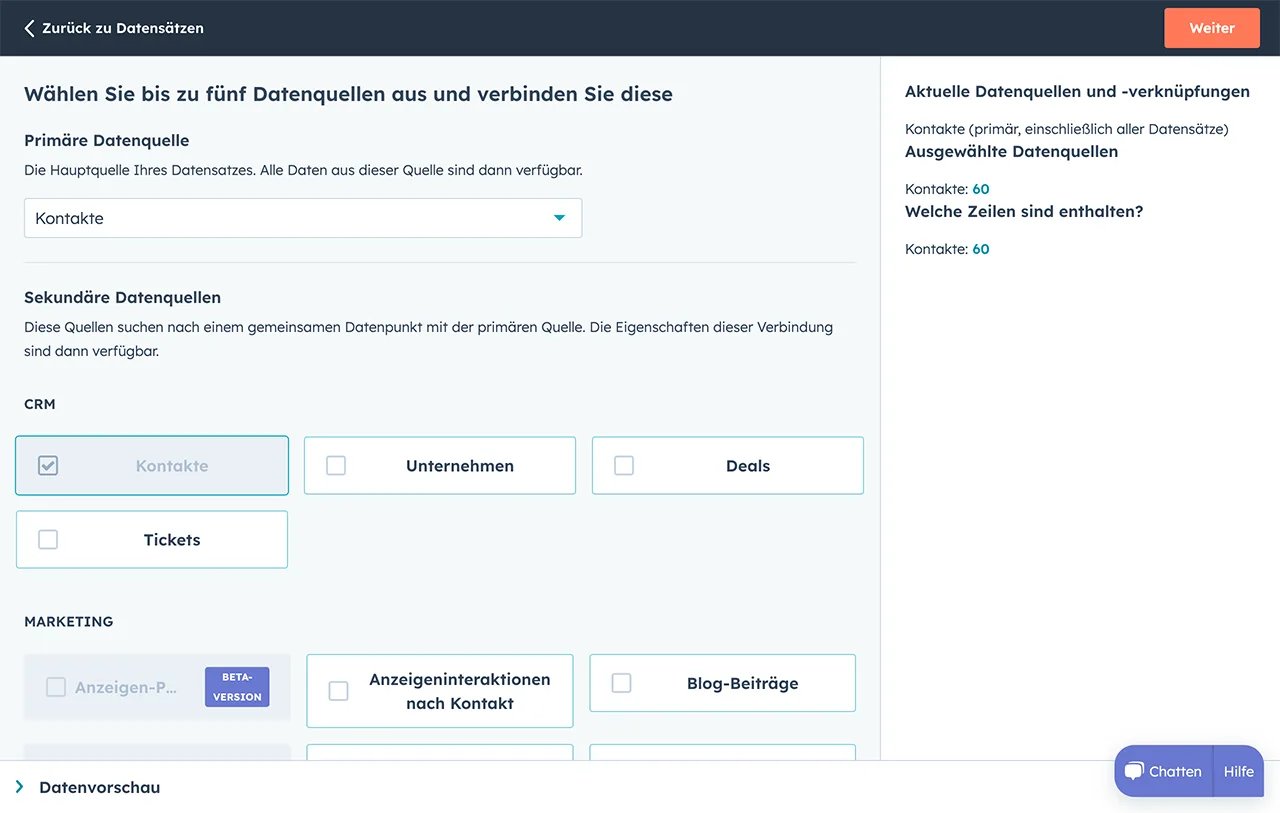Open chat via the Chatten speech bubble icon
1280x813 pixels.
click(1135, 771)
